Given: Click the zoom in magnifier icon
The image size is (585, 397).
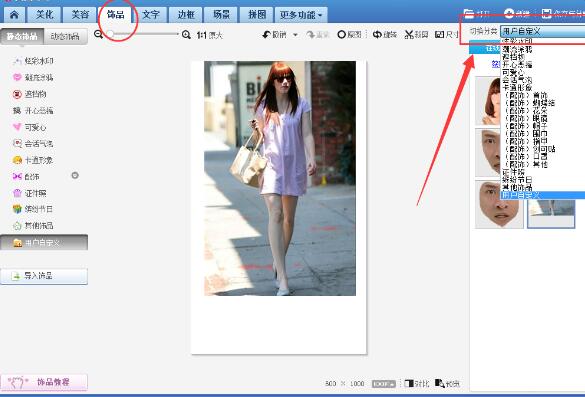Looking at the screenshot, I should click(x=186, y=35).
